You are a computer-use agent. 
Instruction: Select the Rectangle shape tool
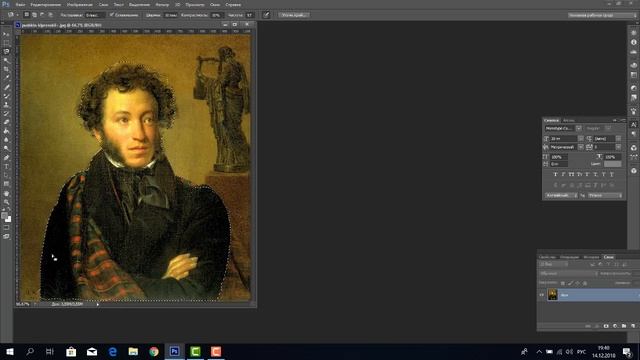(x=6, y=184)
